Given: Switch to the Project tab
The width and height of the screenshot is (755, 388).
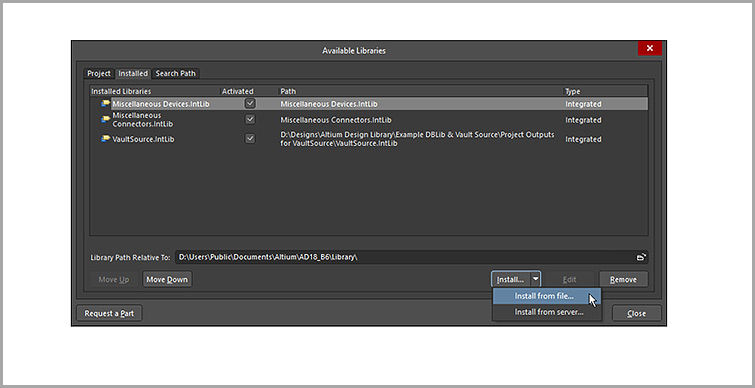Looking at the screenshot, I should (99, 74).
